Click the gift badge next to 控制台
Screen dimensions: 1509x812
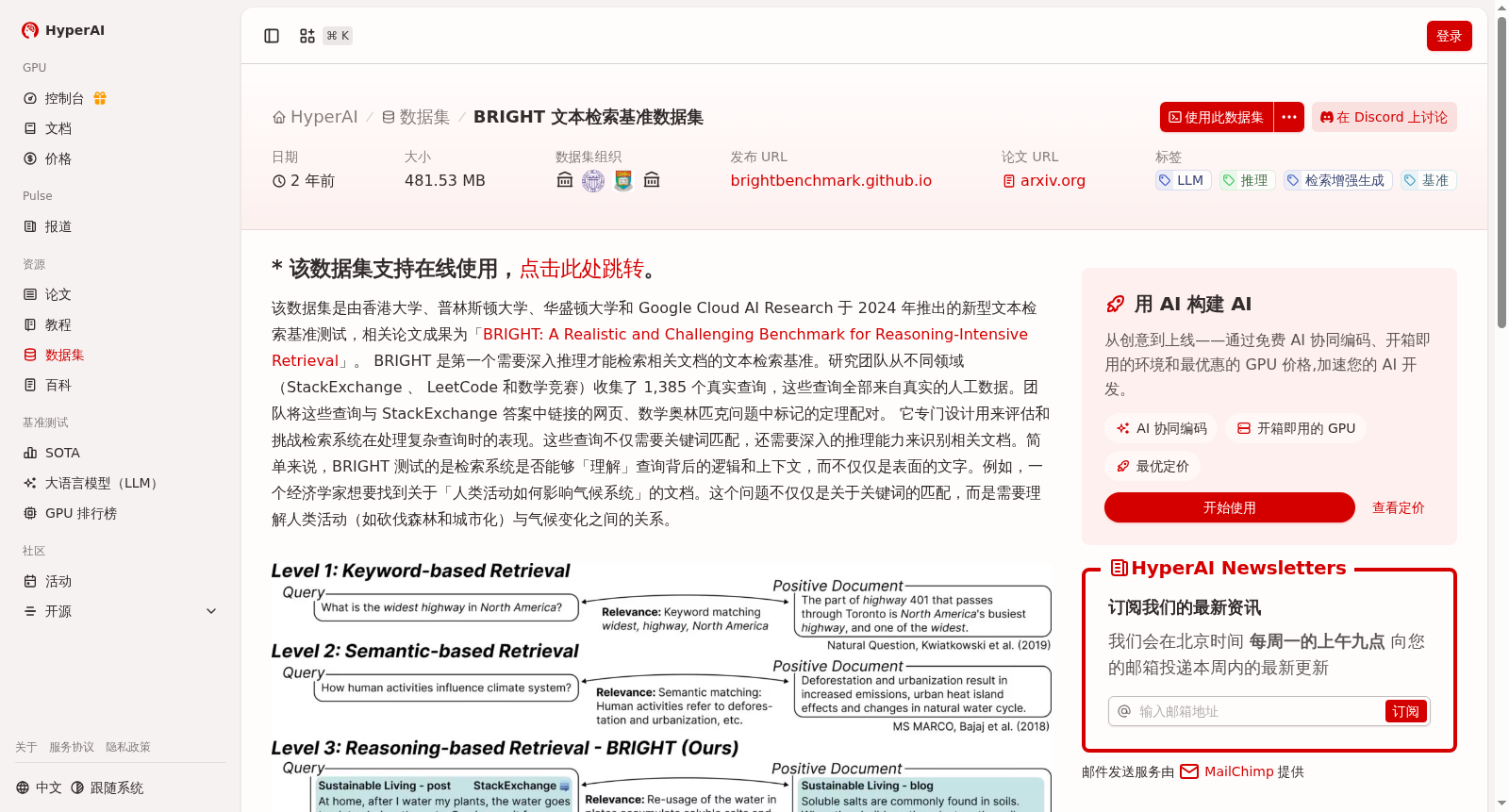(x=100, y=98)
